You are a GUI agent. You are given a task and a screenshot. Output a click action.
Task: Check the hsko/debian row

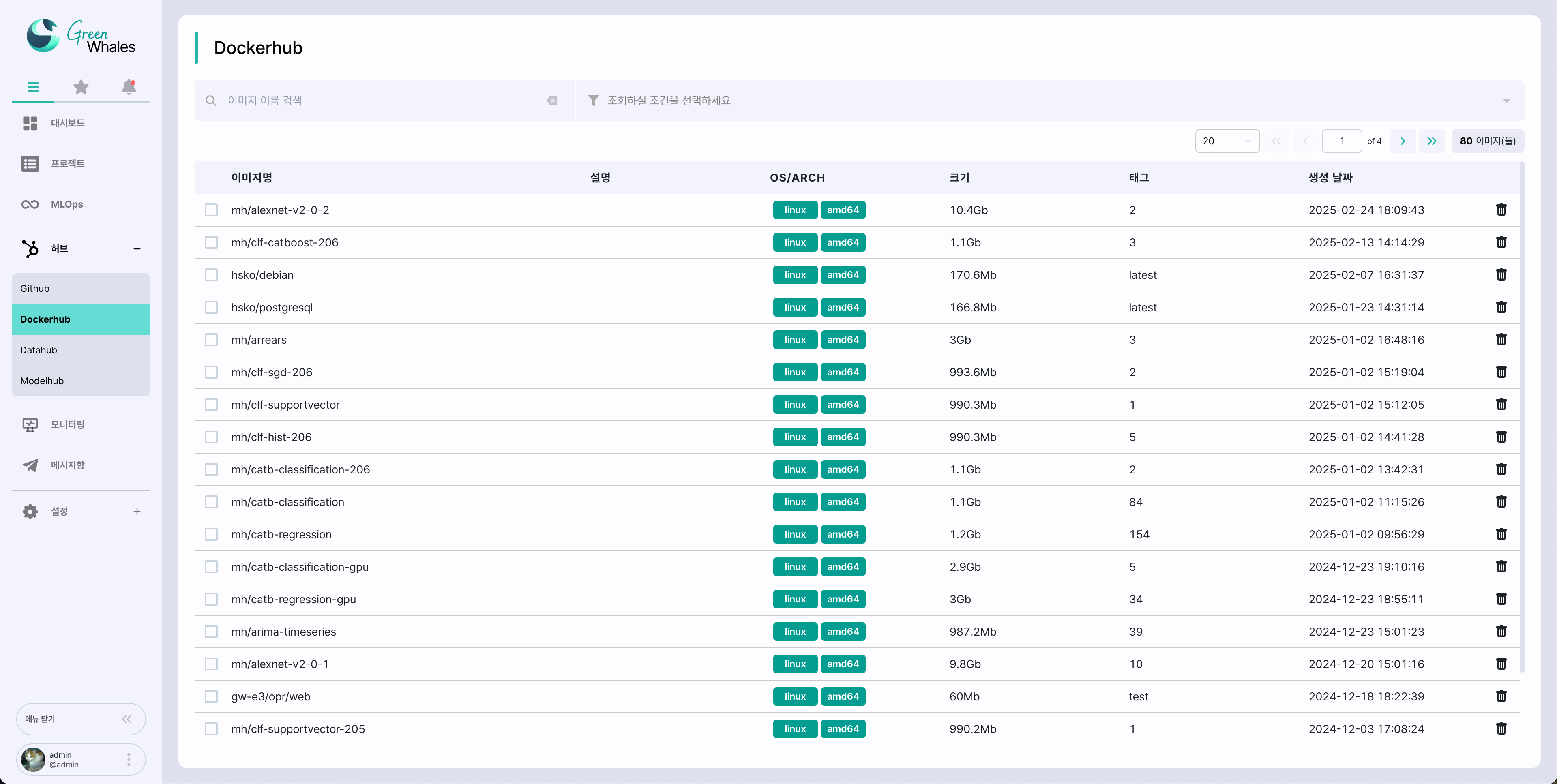(211, 275)
